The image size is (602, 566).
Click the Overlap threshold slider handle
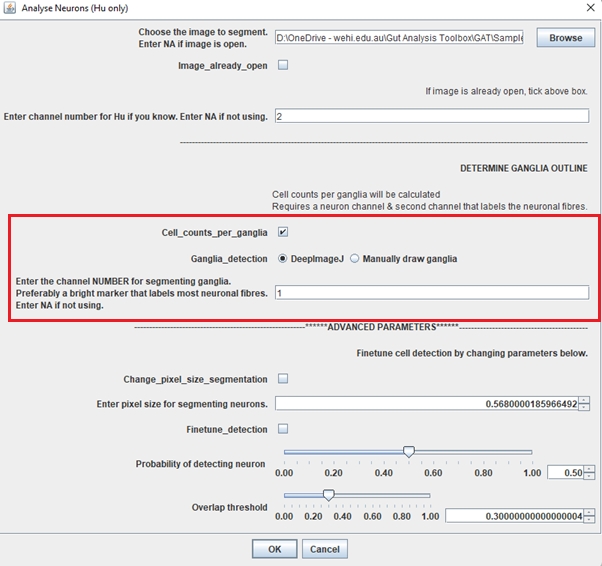coord(328,495)
